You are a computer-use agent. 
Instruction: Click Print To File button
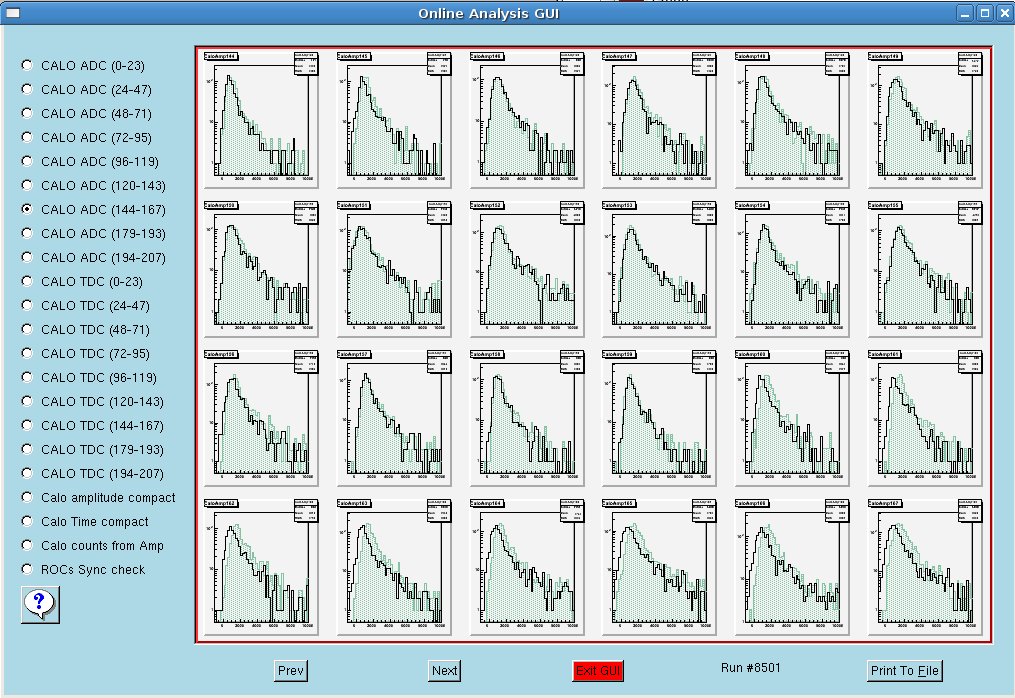[x=904, y=670]
